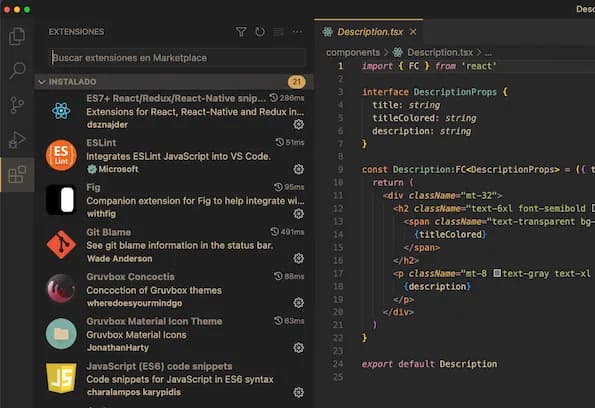Click the components breadcrumb
This screenshot has height=408, width=595.
pos(353,52)
